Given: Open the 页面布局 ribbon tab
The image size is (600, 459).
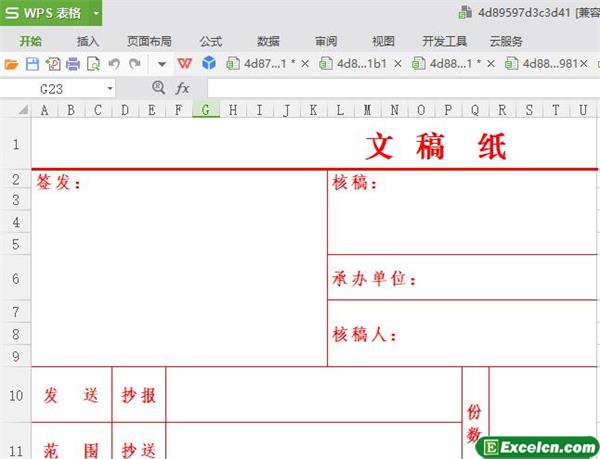Looking at the screenshot, I should (x=149, y=41).
